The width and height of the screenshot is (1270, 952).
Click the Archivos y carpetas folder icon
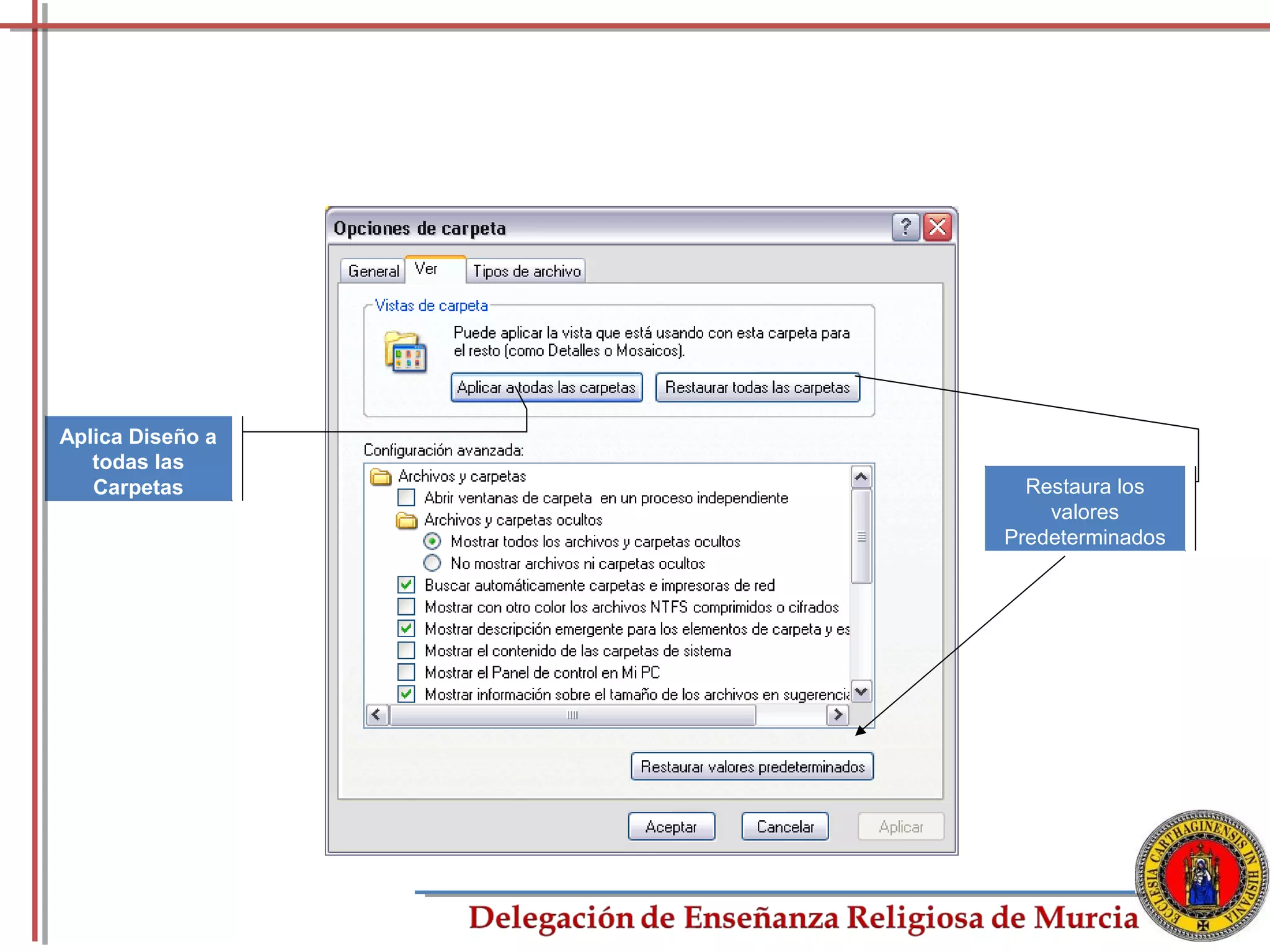381,477
